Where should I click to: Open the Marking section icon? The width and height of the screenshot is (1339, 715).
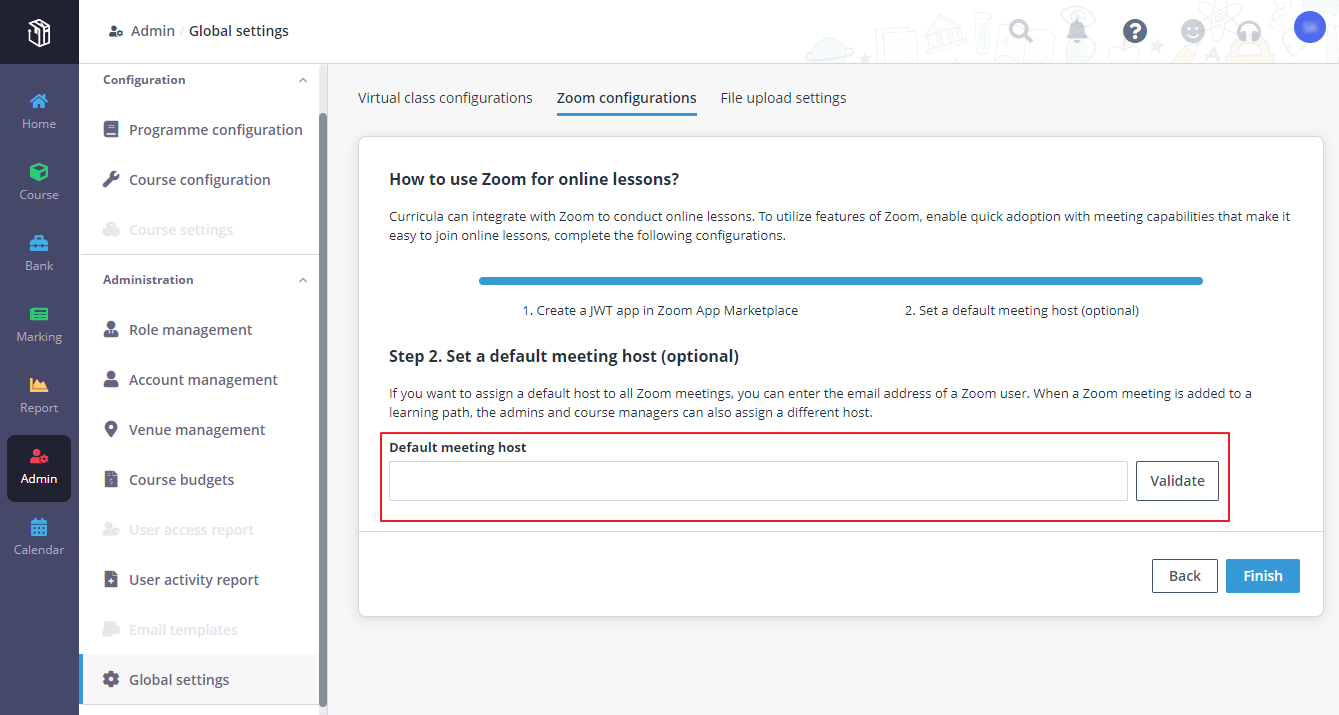(39, 313)
